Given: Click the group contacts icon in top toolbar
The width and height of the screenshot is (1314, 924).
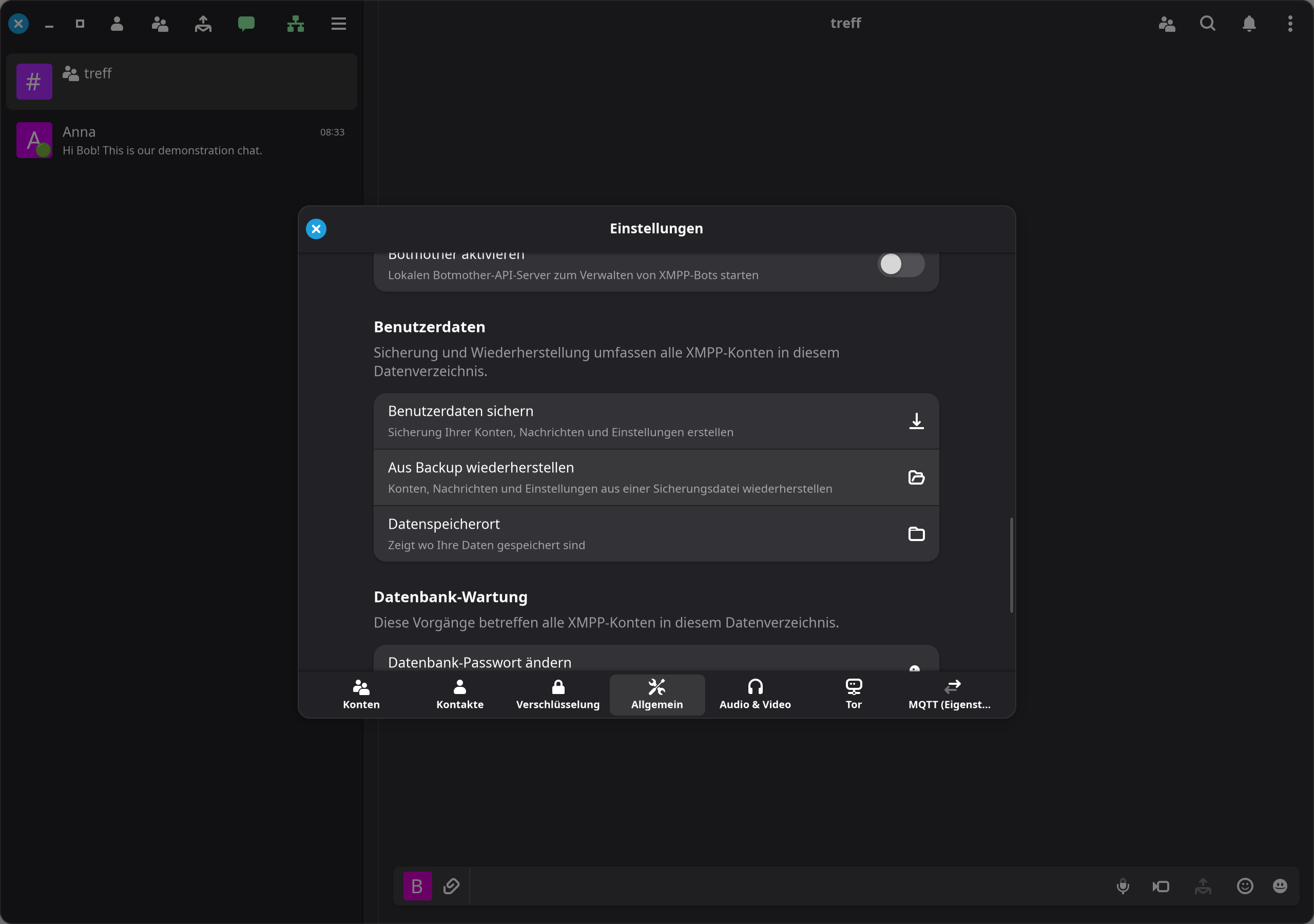Looking at the screenshot, I should click(160, 24).
